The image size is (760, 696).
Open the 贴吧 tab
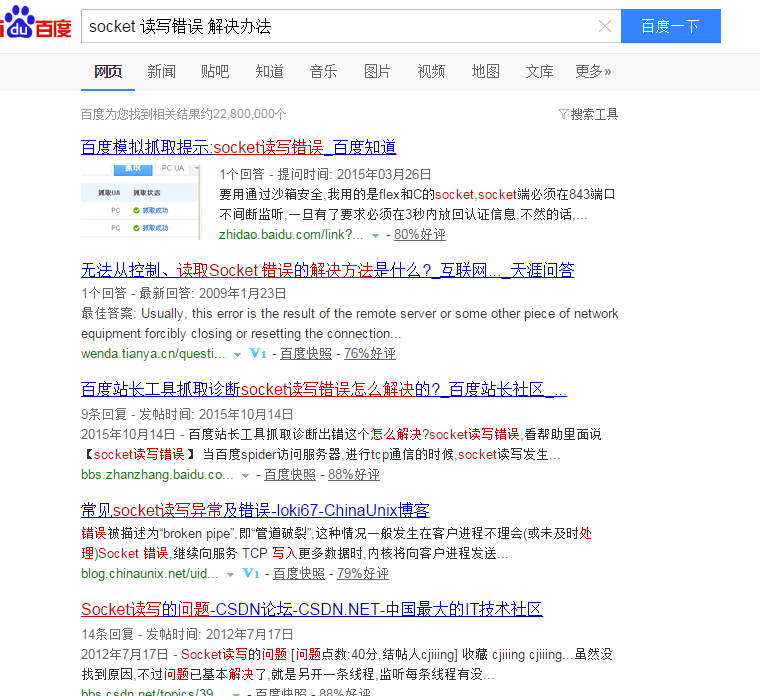coord(215,72)
